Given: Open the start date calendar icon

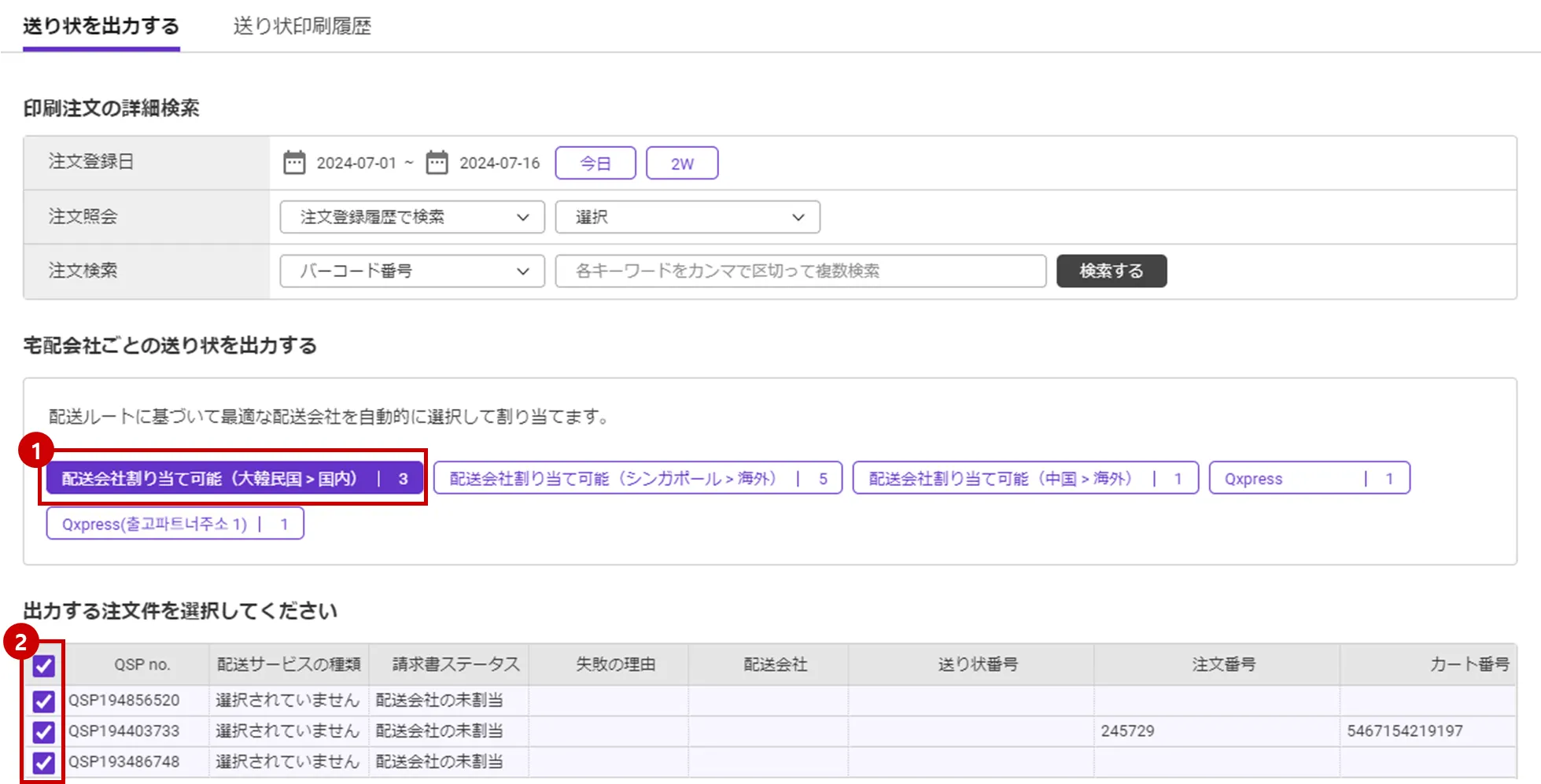Looking at the screenshot, I should pos(294,163).
